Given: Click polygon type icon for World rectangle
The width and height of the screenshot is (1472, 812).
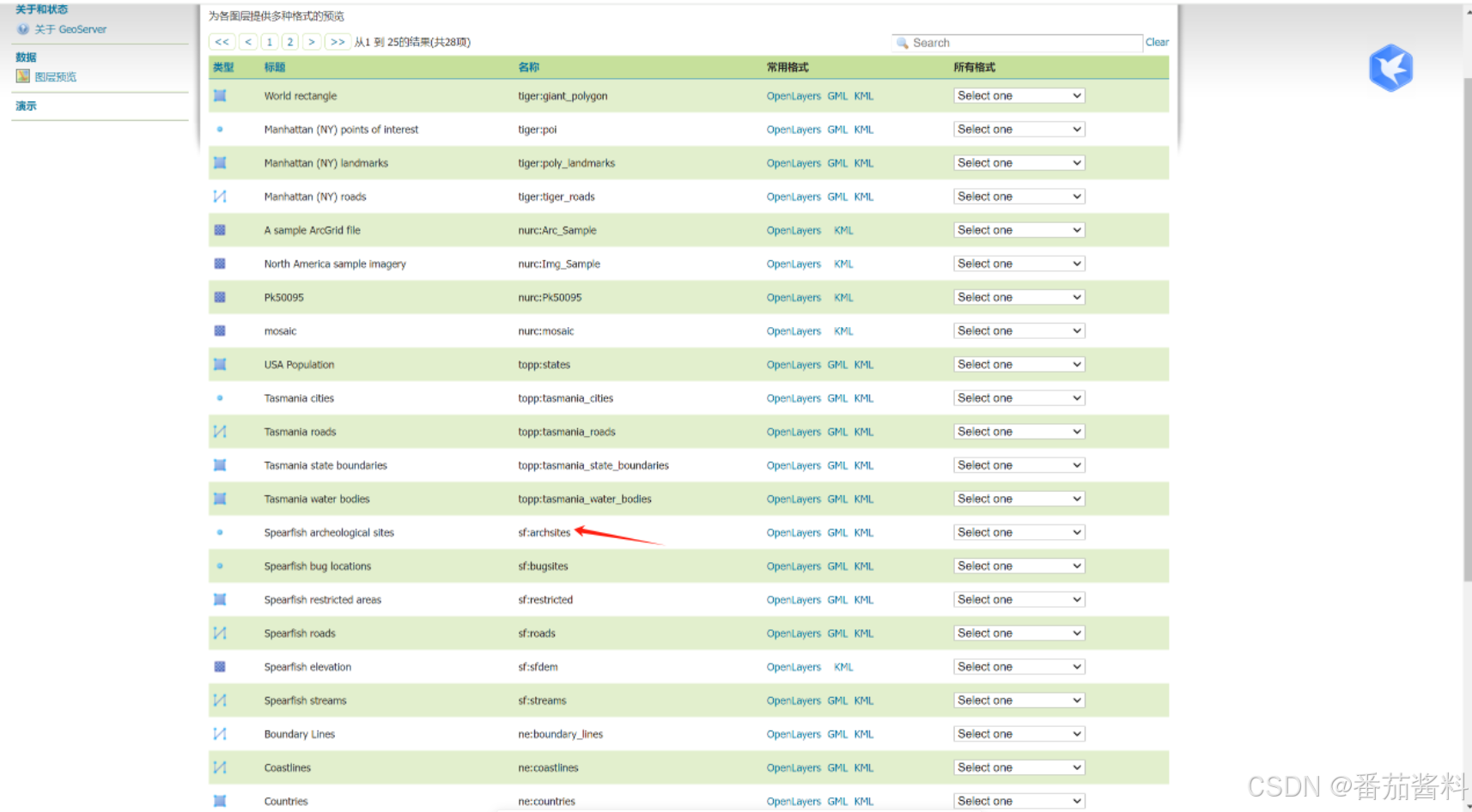Looking at the screenshot, I should coord(220,96).
